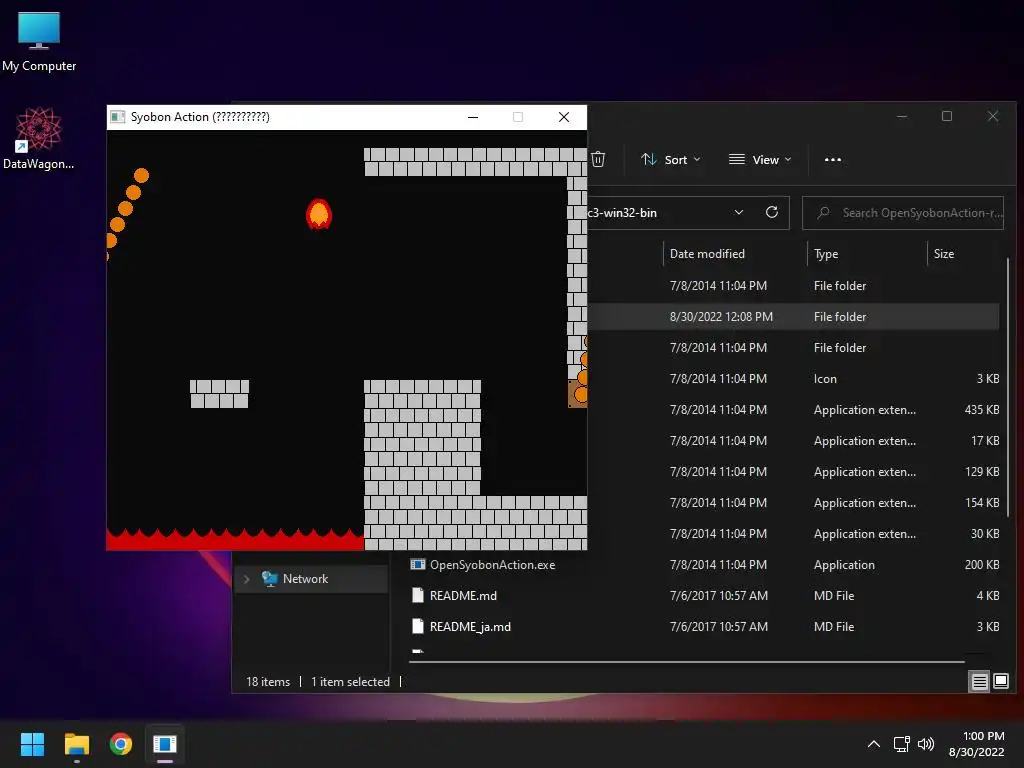Click the README_ja.md file icon
The width and height of the screenshot is (1024, 768).
click(x=418, y=626)
